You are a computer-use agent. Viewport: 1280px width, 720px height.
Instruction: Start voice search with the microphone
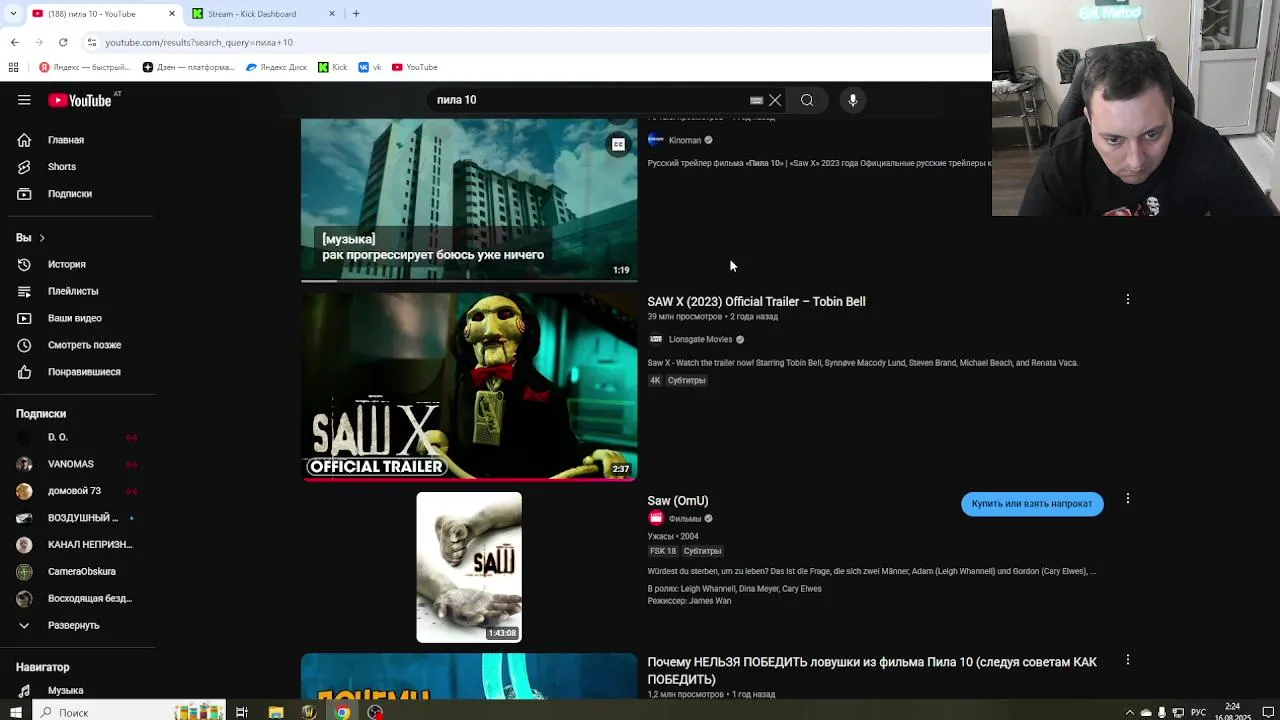[853, 100]
